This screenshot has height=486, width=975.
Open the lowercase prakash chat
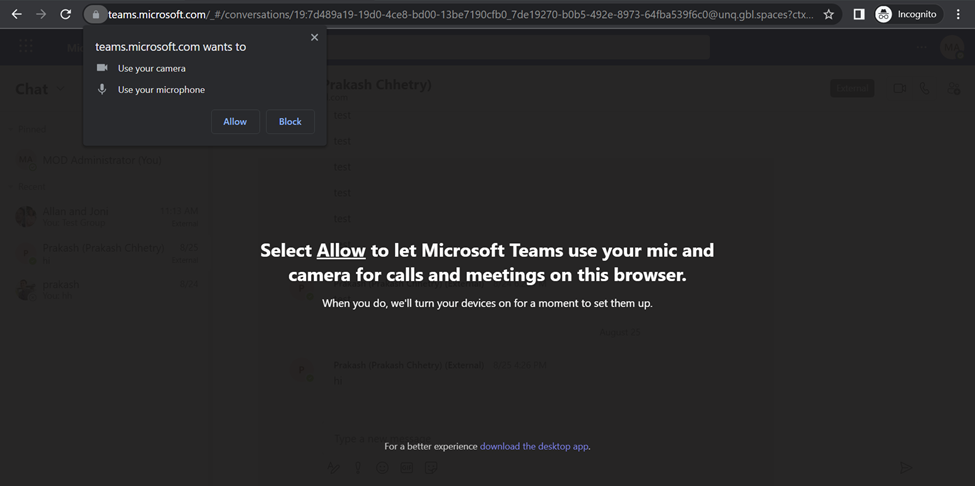pyautogui.click(x=106, y=290)
